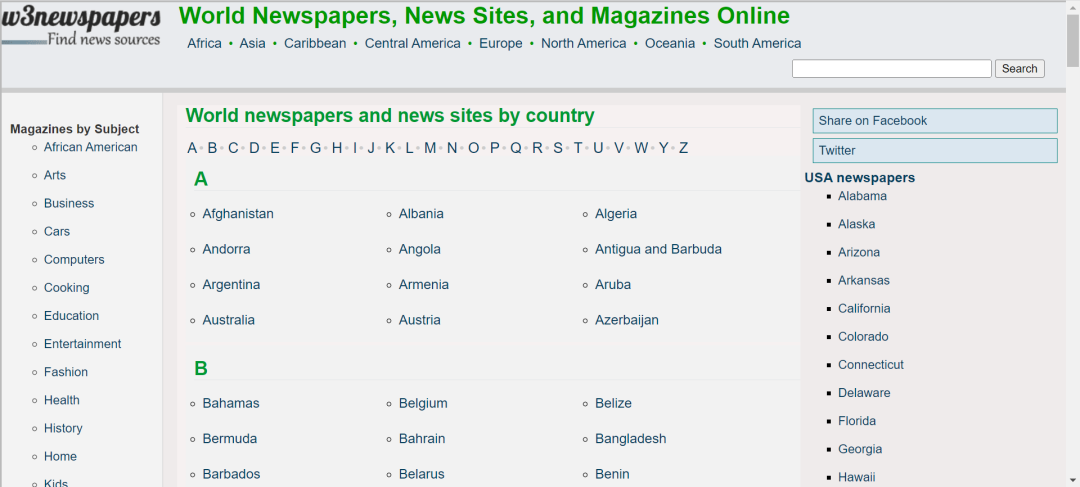Jump to letter M in the alphabet index
Viewport: 1080px width, 487px height.
pyautogui.click(x=430, y=148)
